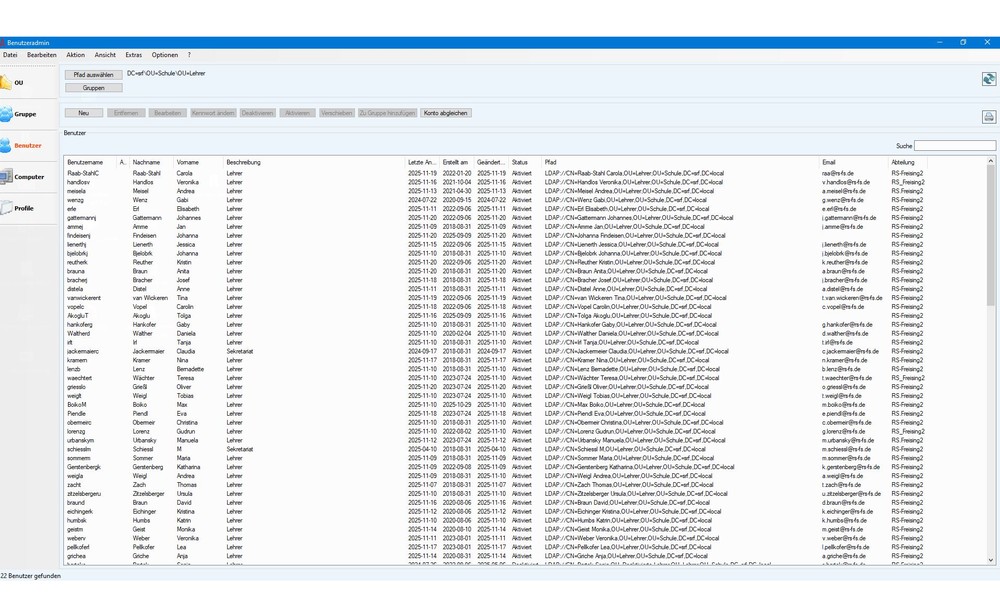Open the Computer sidebar section
Viewport: 1000px width, 600px height.
click(x=24, y=177)
